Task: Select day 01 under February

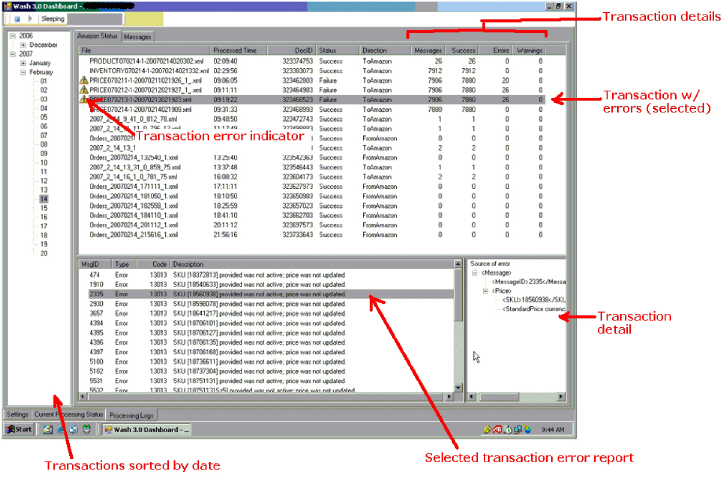Action: 43,81
